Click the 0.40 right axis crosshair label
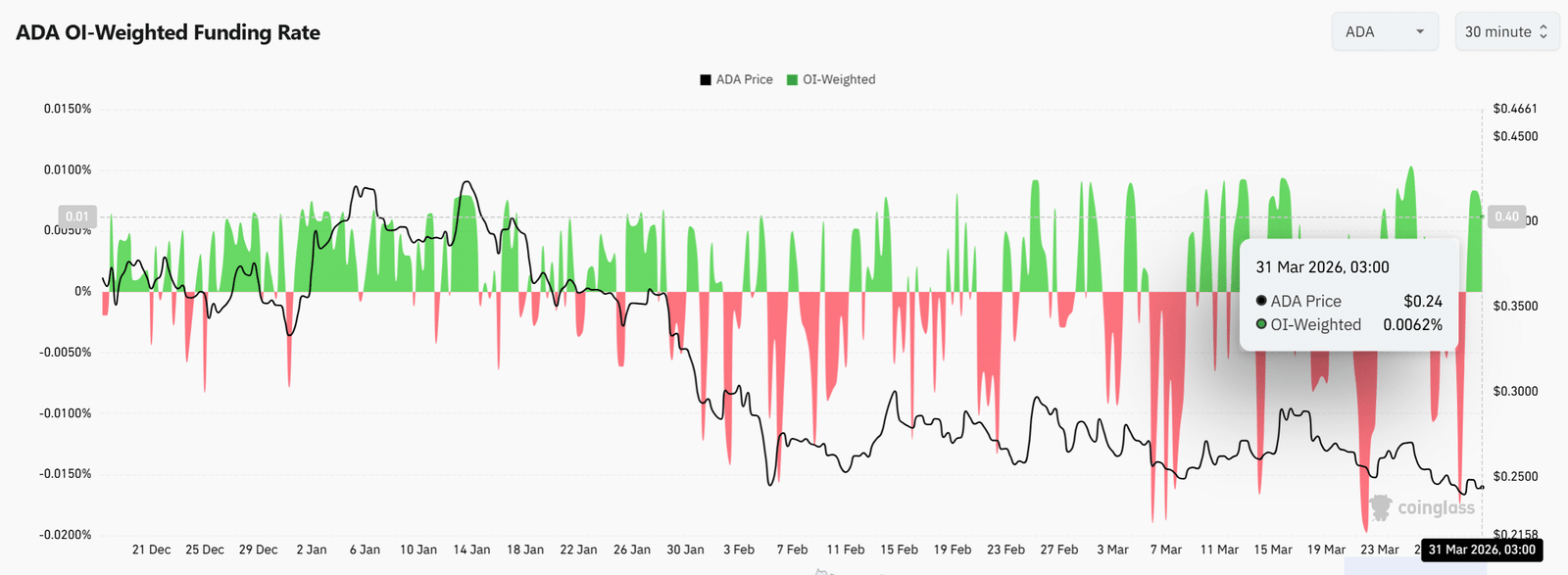Image resolution: width=1568 pixels, height=575 pixels. pyautogui.click(x=1506, y=216)
